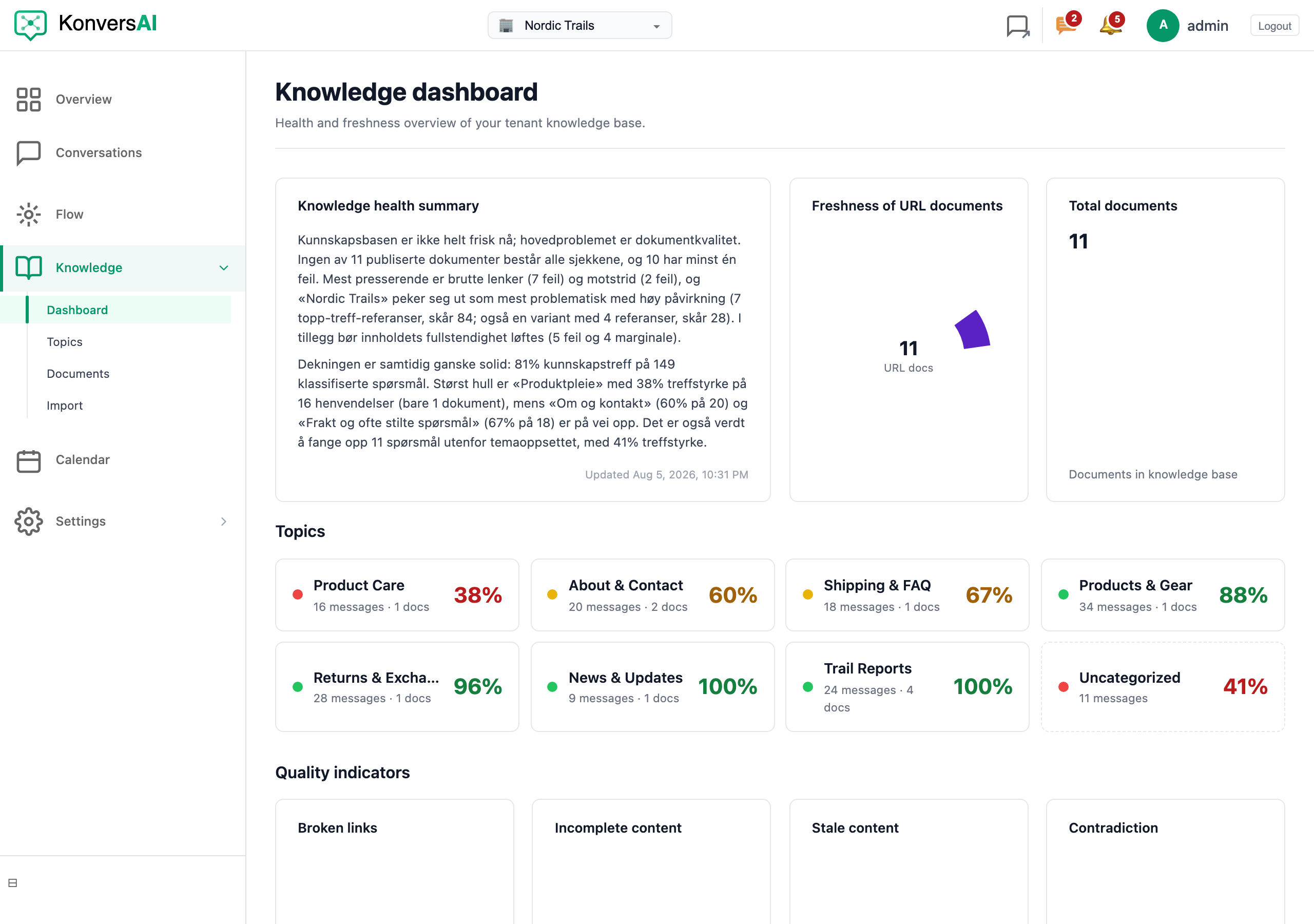Click the Contradiction indicator card

(x=1165, y=861)
